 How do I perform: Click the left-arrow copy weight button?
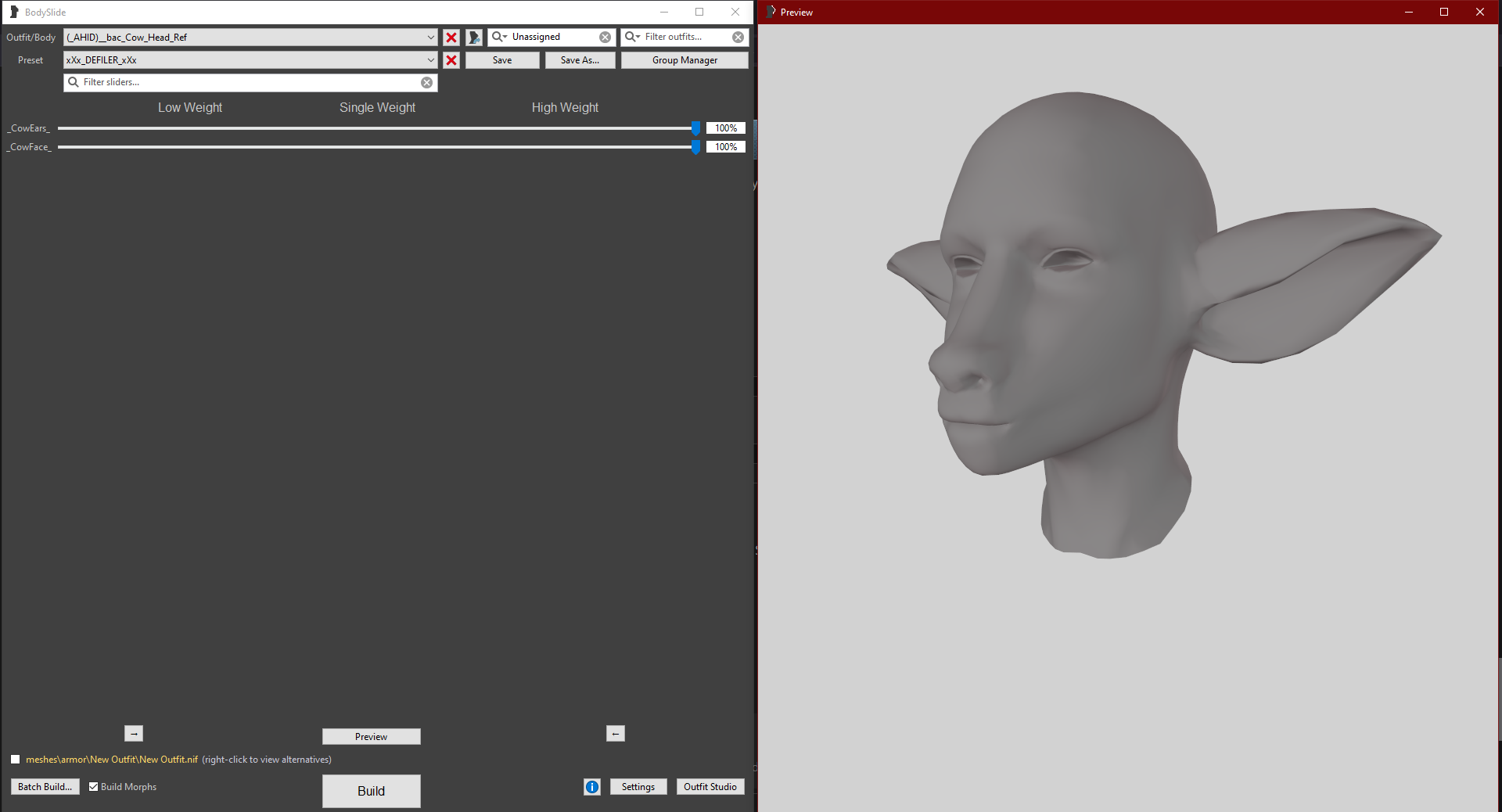(x=616, y=734)
